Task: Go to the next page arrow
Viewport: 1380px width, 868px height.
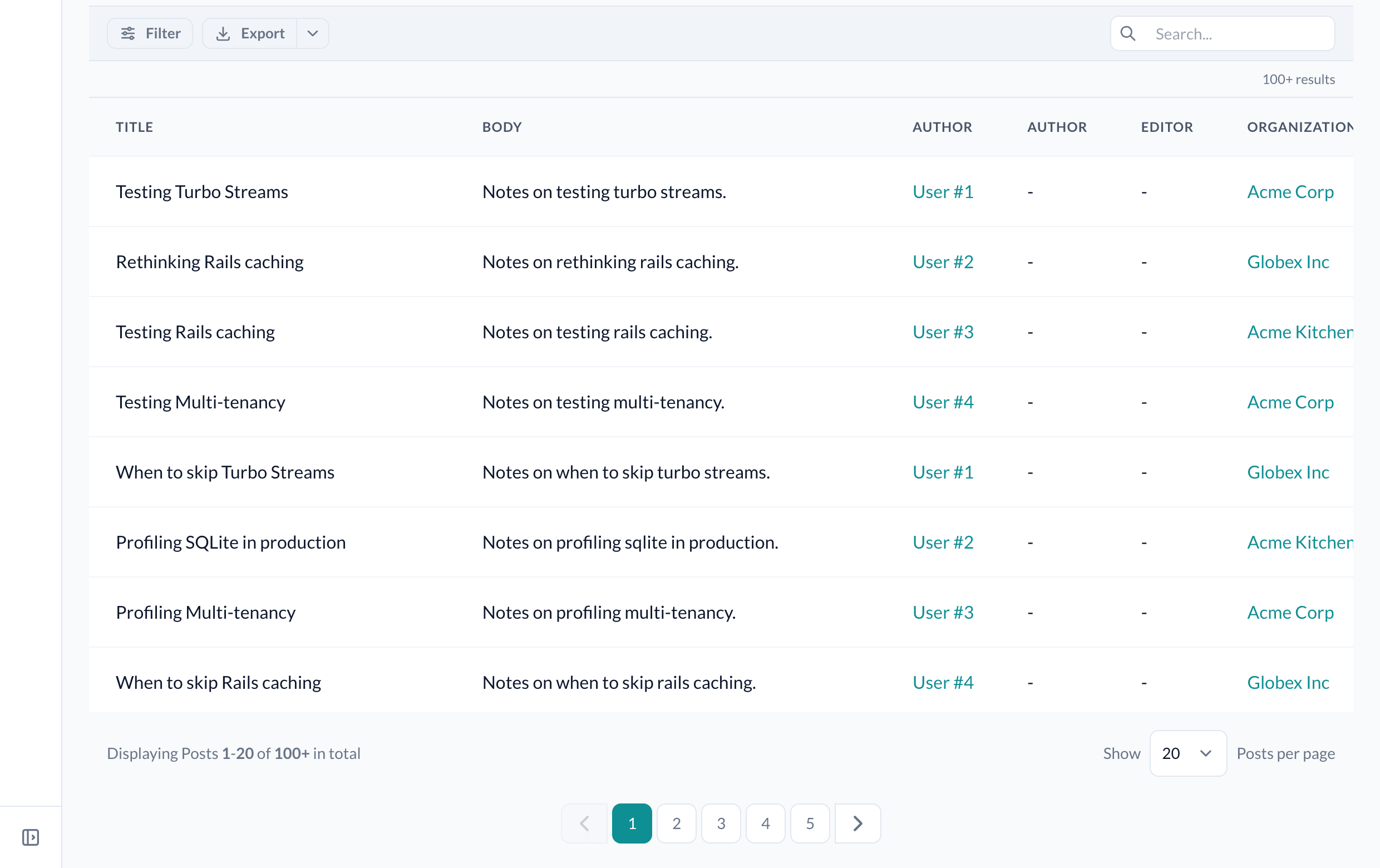Action: click(x=857, y=823)
